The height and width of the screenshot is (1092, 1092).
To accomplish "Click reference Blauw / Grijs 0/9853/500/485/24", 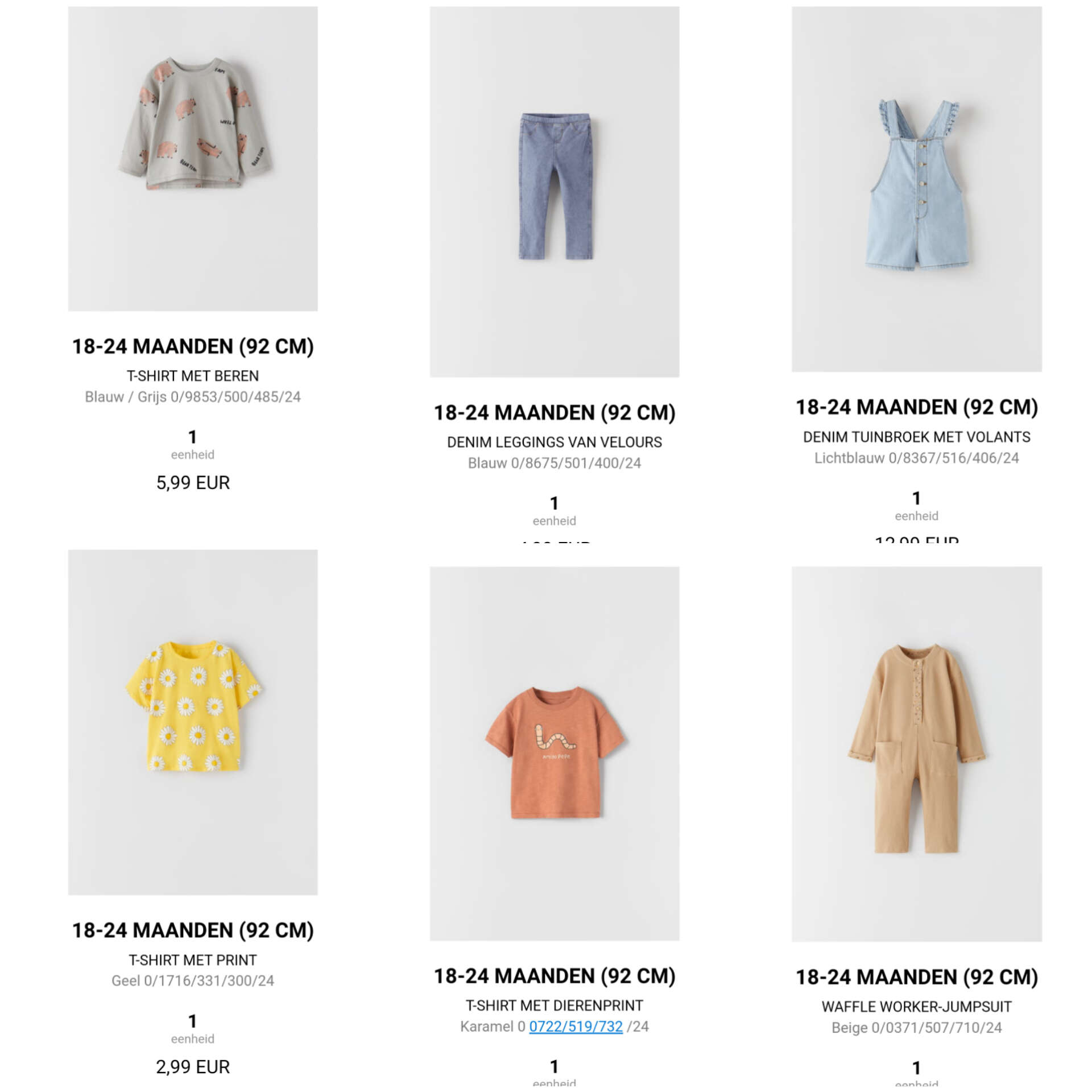I will 192,397.
